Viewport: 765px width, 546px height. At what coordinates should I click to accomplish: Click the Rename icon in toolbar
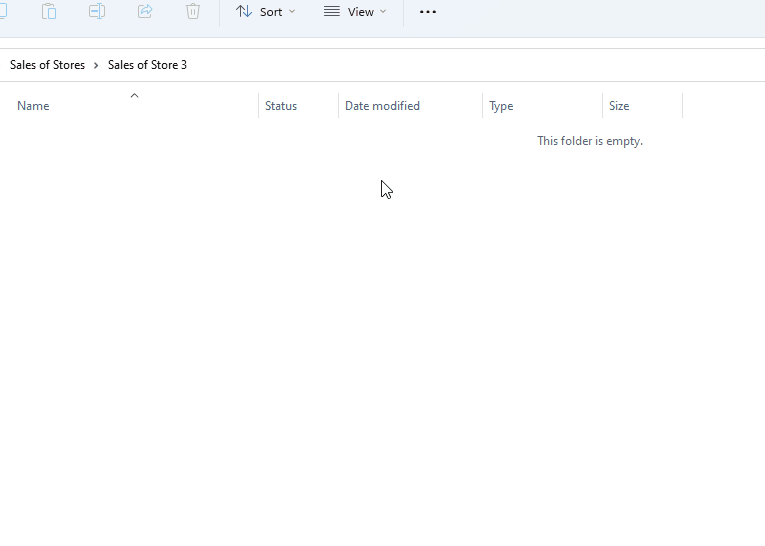97,12
